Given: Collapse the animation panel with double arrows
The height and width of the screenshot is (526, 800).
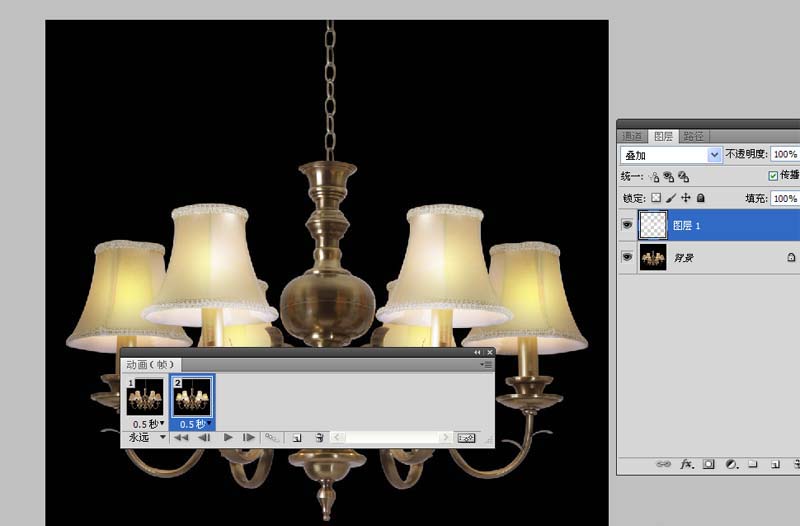Looking at the screenshot, I should coord(477,353).
